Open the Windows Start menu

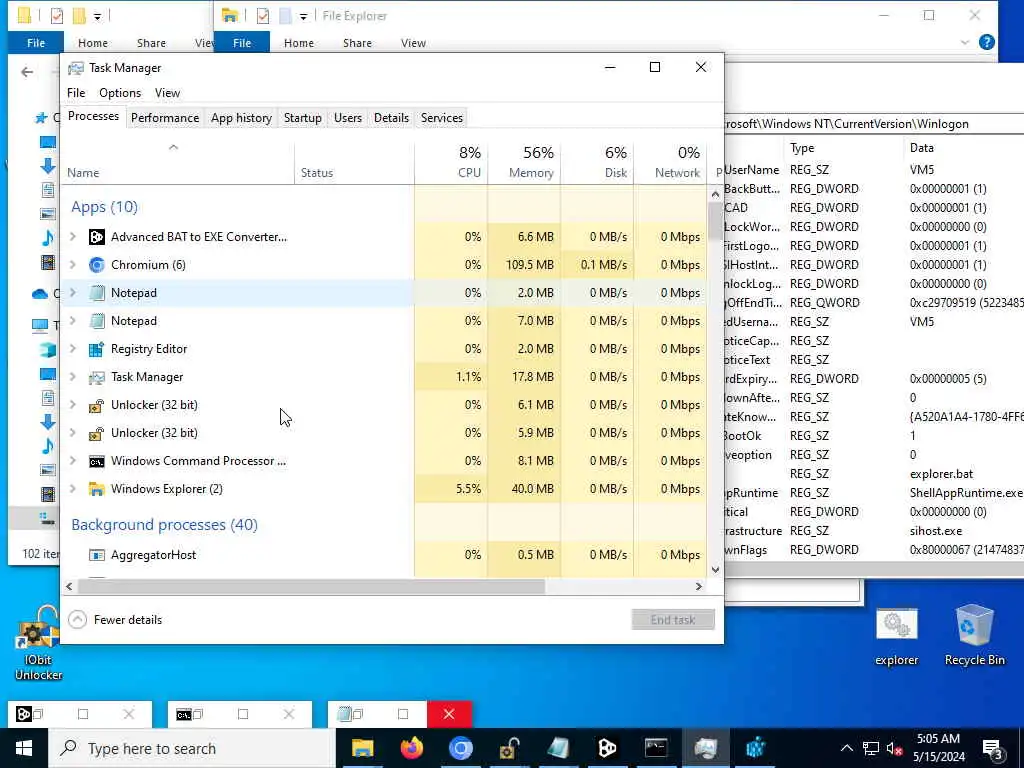24,748
